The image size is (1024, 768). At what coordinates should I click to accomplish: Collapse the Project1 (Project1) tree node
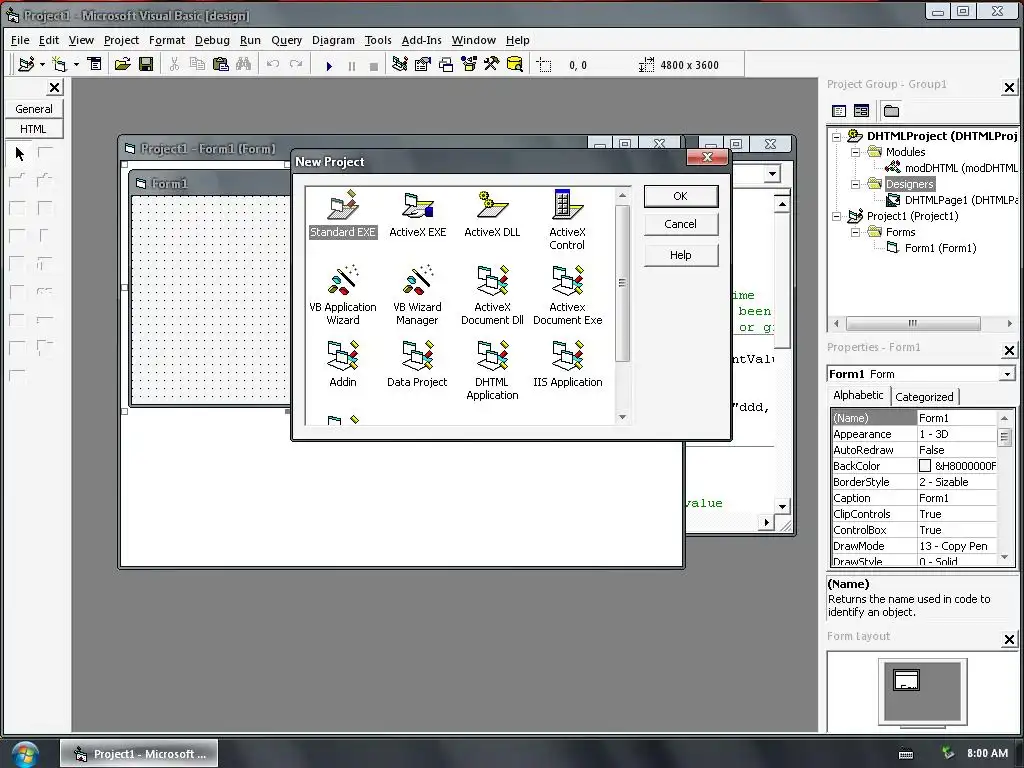(x=837, y=216)
